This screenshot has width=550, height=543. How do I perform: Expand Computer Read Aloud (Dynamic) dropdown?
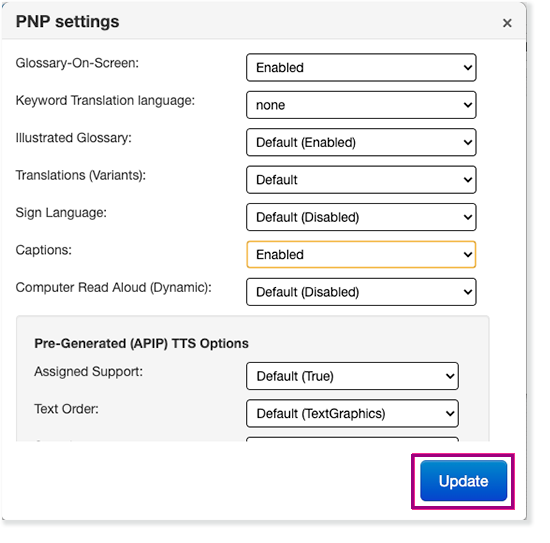(x=361, y=292)
